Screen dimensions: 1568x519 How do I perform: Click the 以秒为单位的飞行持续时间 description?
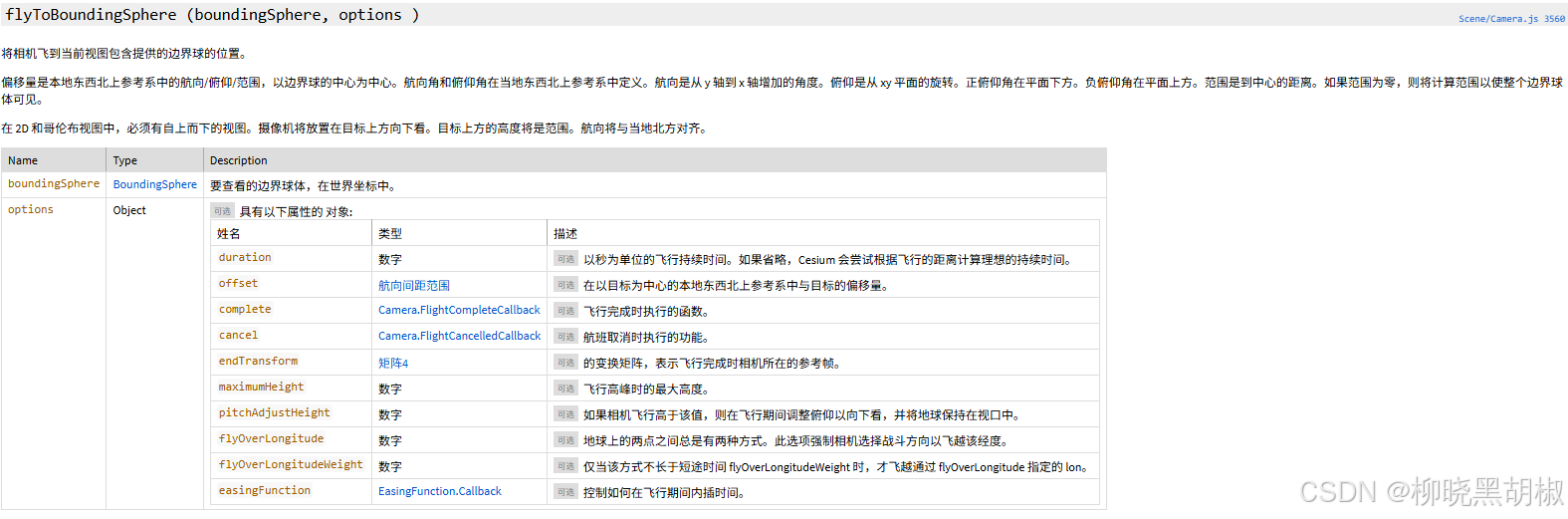click(829, 260)
